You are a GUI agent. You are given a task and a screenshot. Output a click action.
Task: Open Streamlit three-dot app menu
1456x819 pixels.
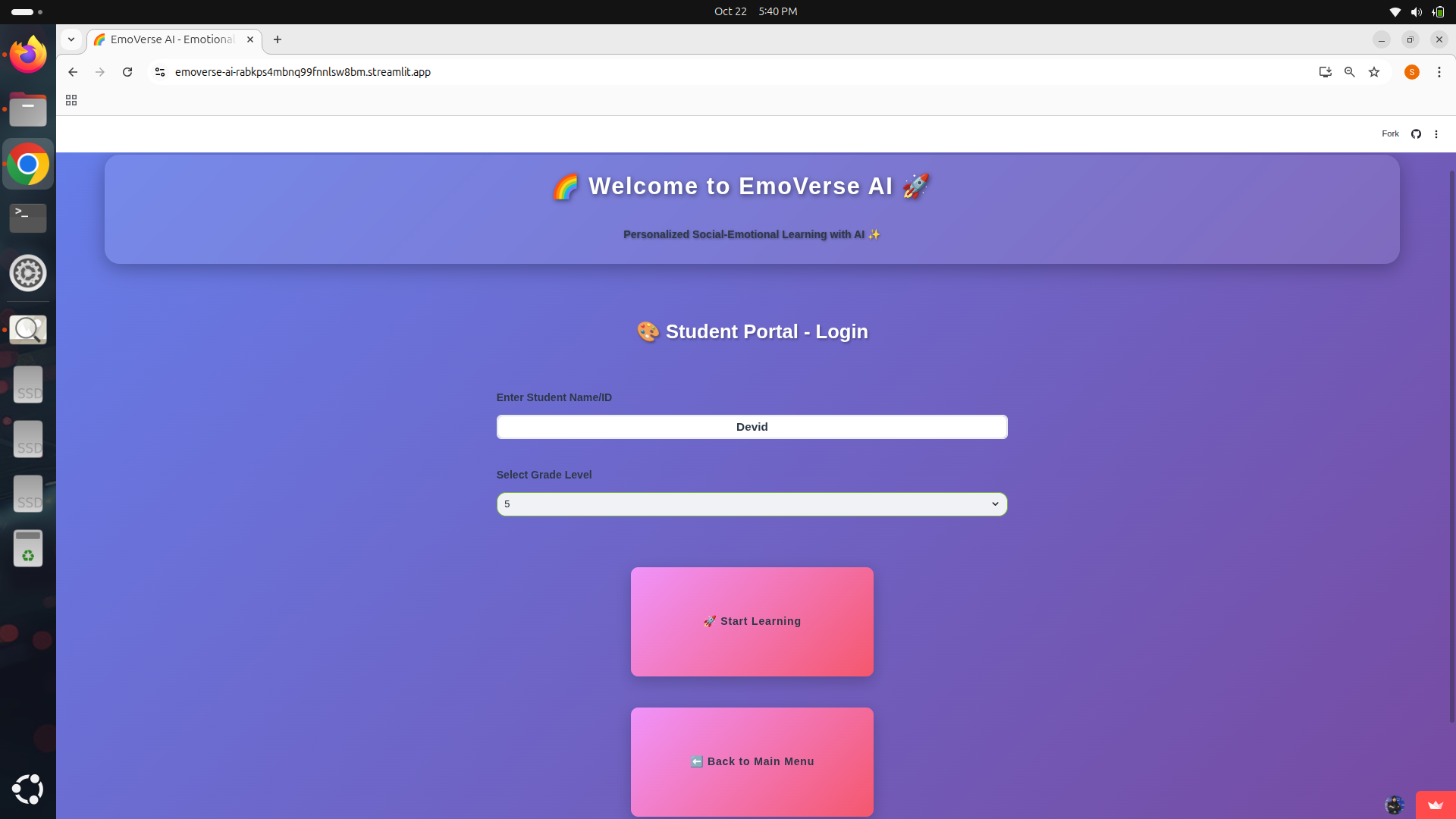(1436, 134)
